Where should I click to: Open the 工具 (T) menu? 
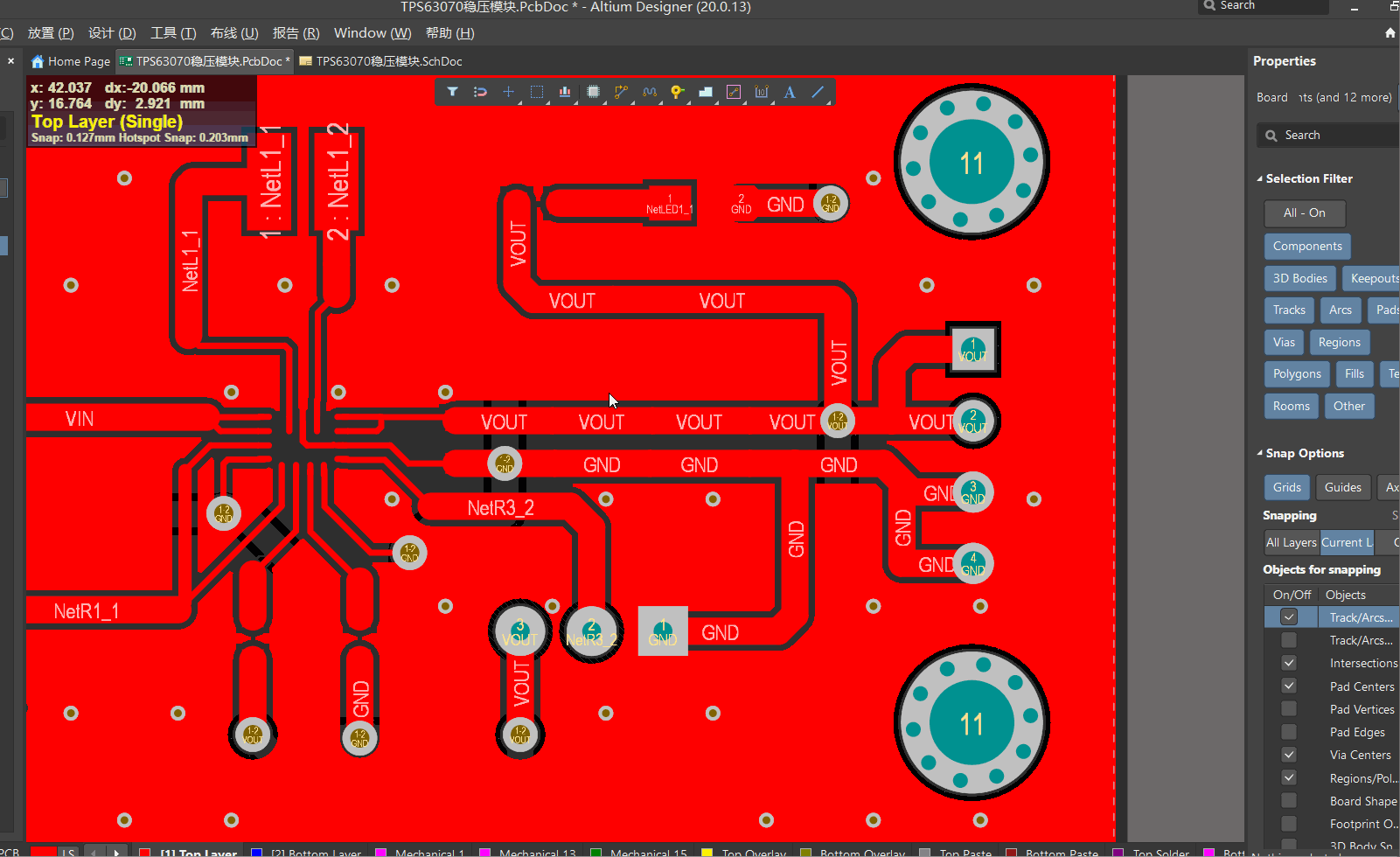(x=173, y=33)
